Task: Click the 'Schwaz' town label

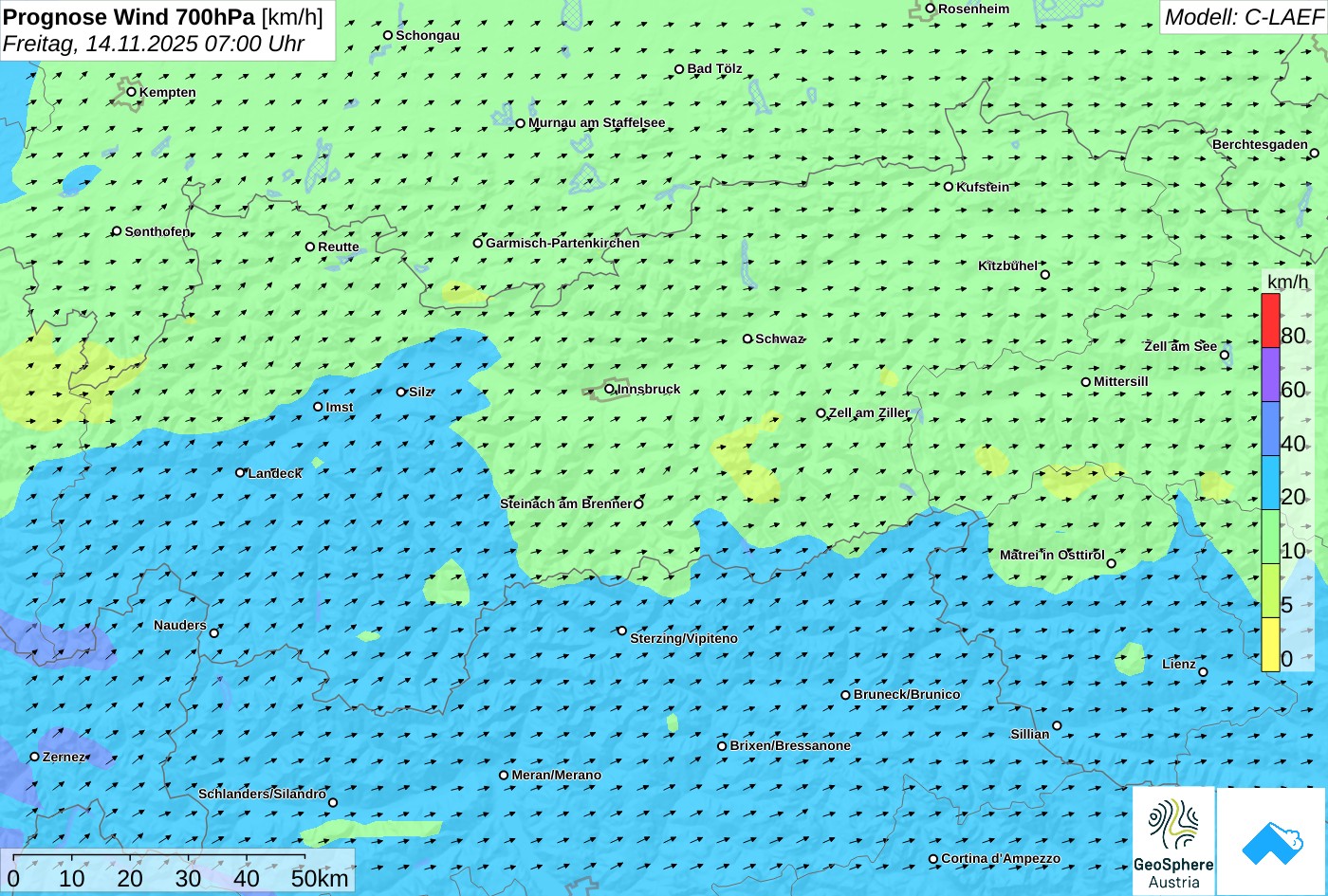Action: click(780, 338)
